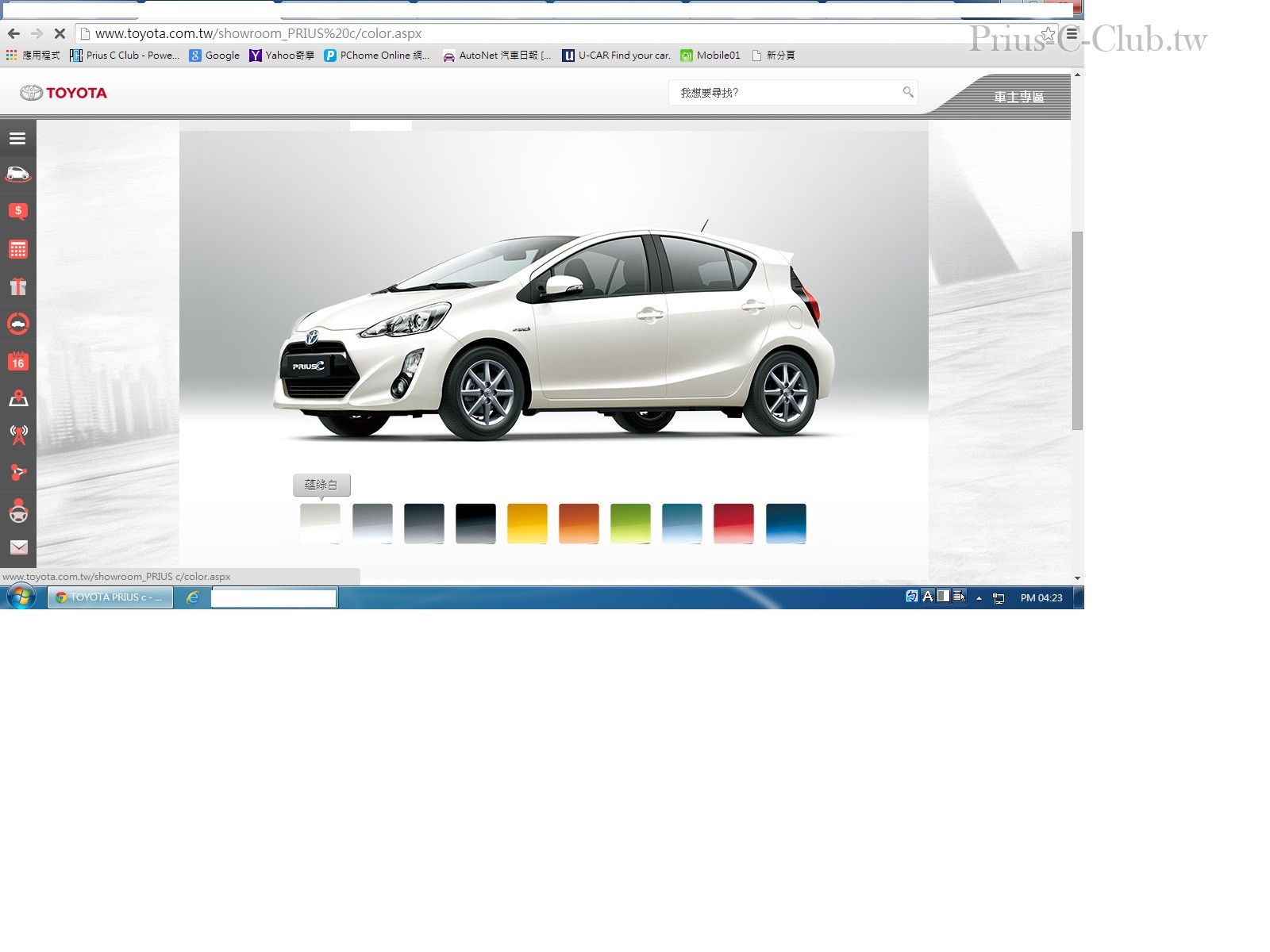Viewport: 1270px width, 952px height.
Task: Open the car showroom sidebar icon
Action: tap(17, 174)
